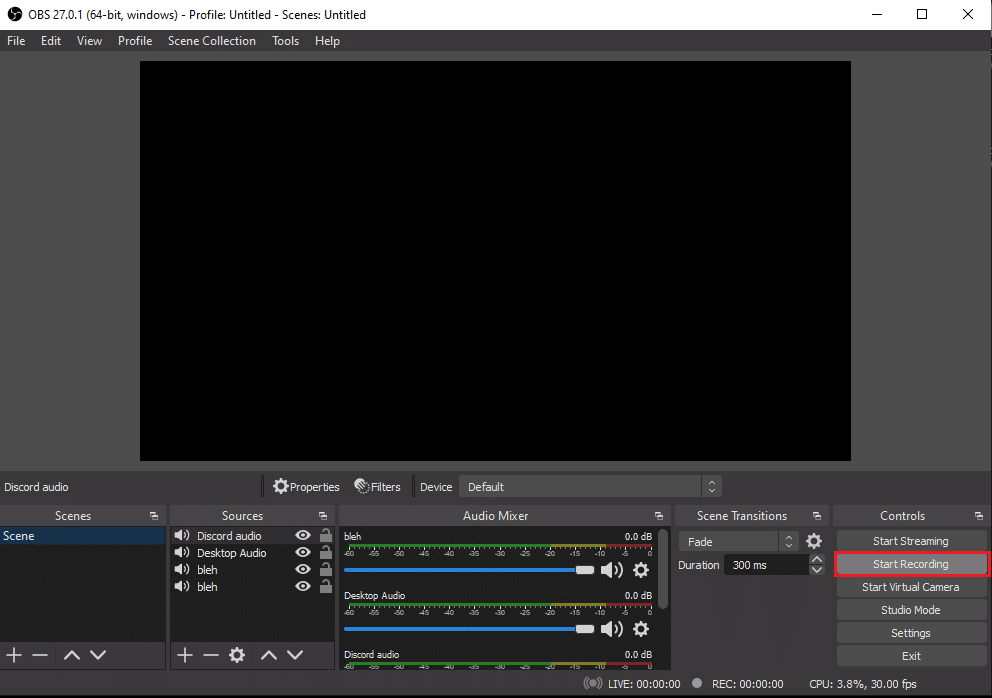Open Filters for Discord audio
The width and height of the screenshot is (992, 698).
pyautogui.click(x=377, y=487)
